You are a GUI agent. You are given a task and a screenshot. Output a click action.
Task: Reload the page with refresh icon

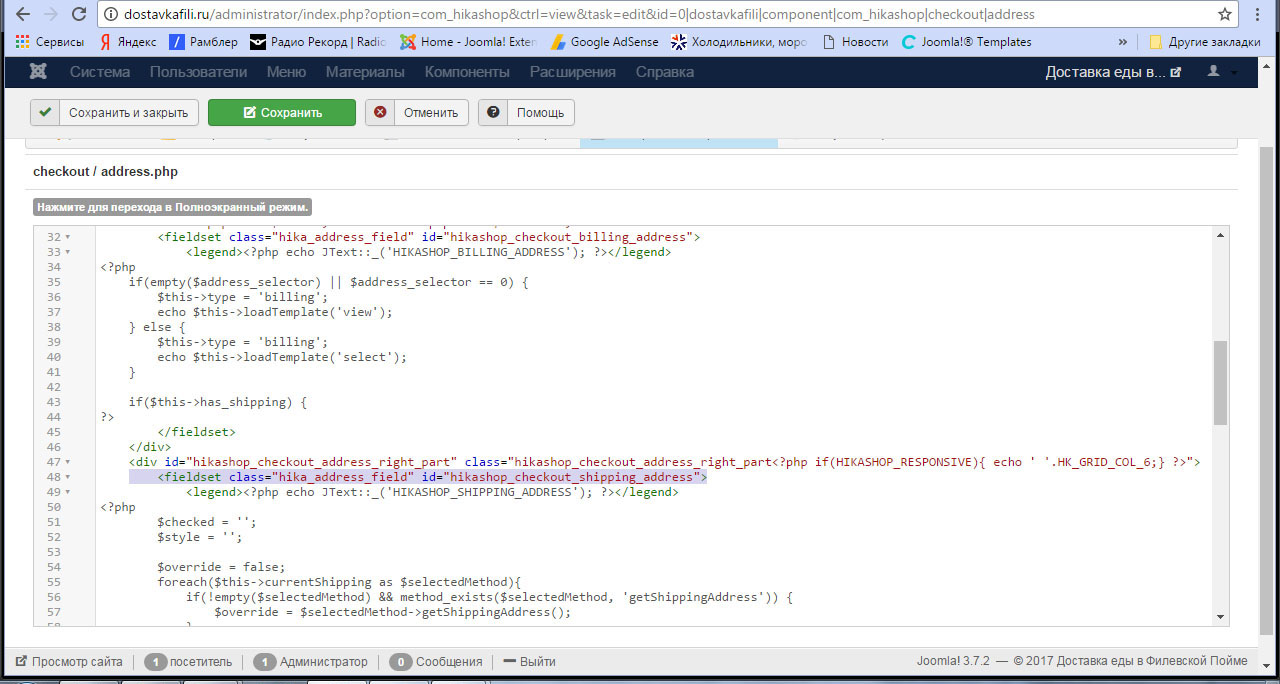tap(78, 14)
